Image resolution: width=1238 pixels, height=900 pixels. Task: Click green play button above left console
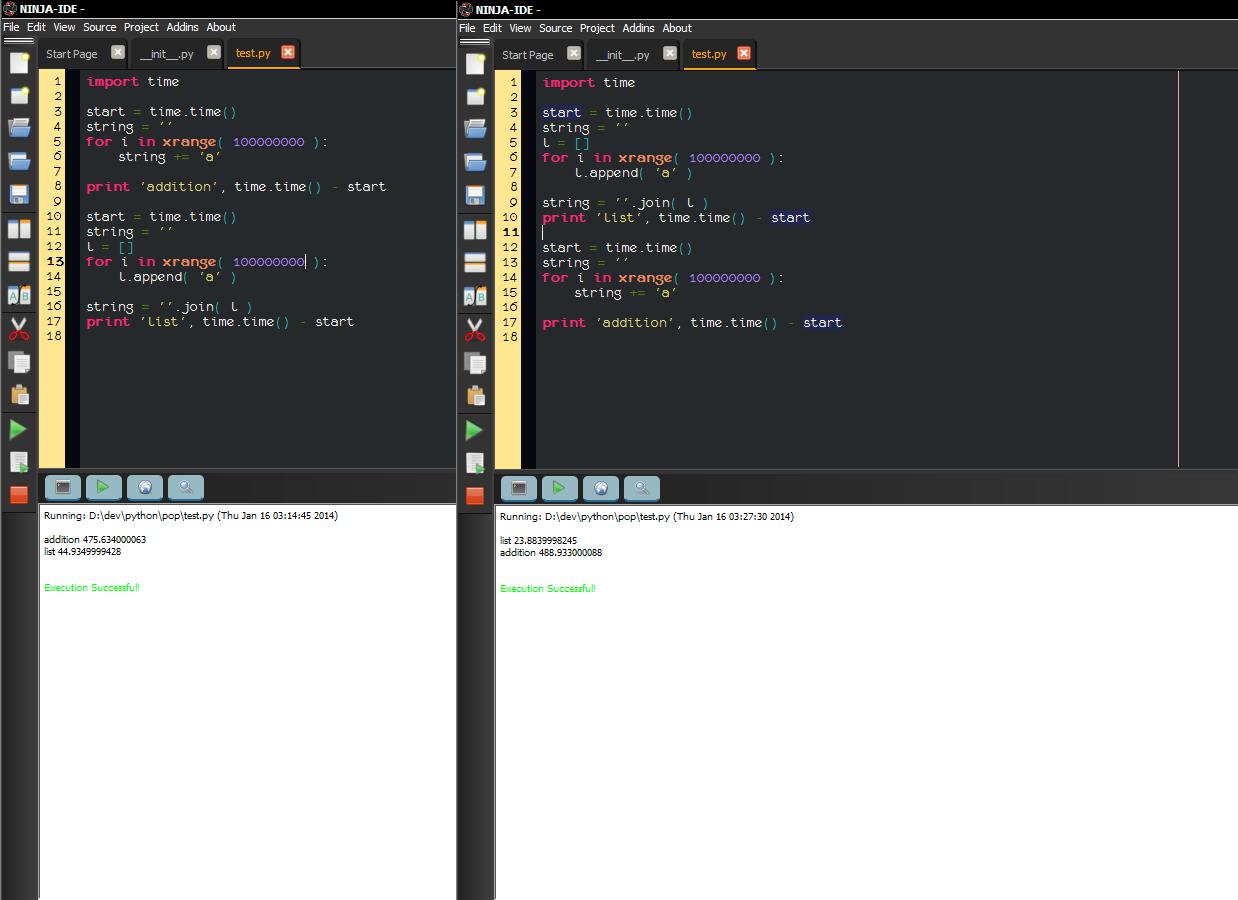(x=103, y=487)
